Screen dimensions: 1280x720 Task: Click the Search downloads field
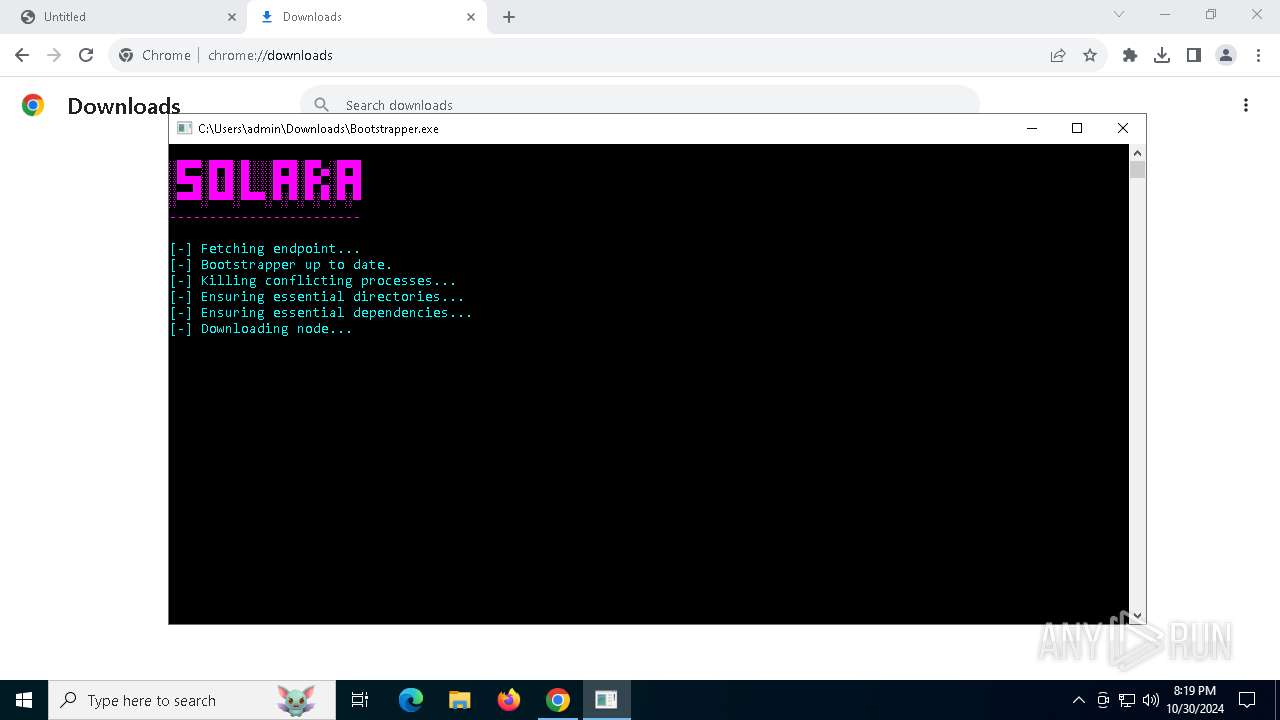click(x=640, y=104)
